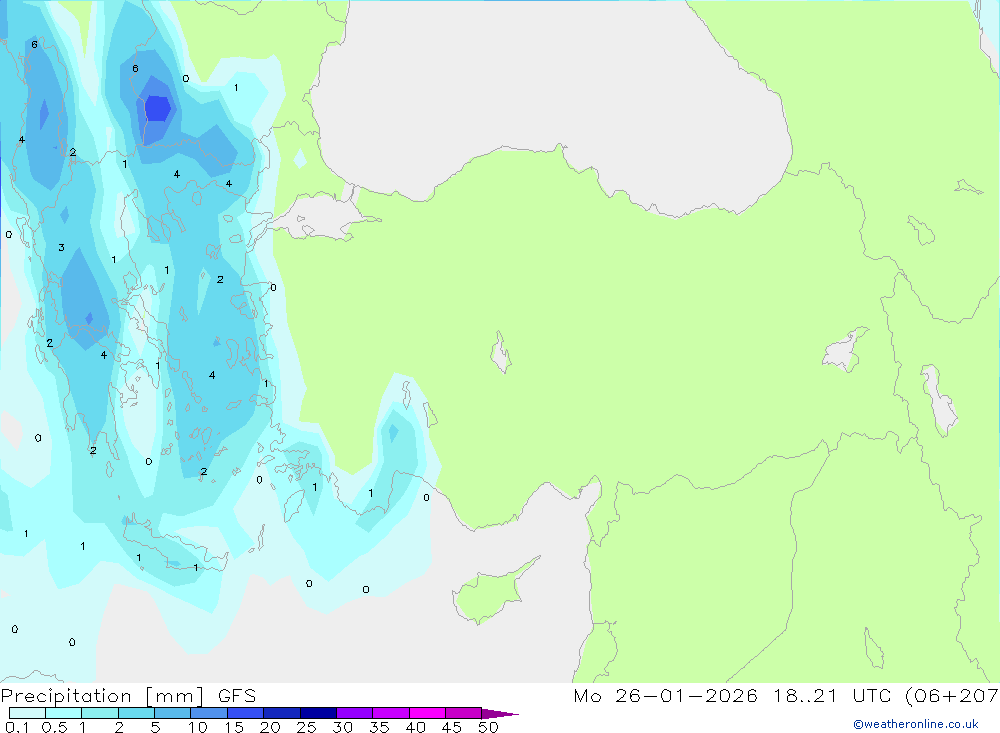1000x733 pixels.
Task: Click the 'GFS' model label
Action: (237, 696)
